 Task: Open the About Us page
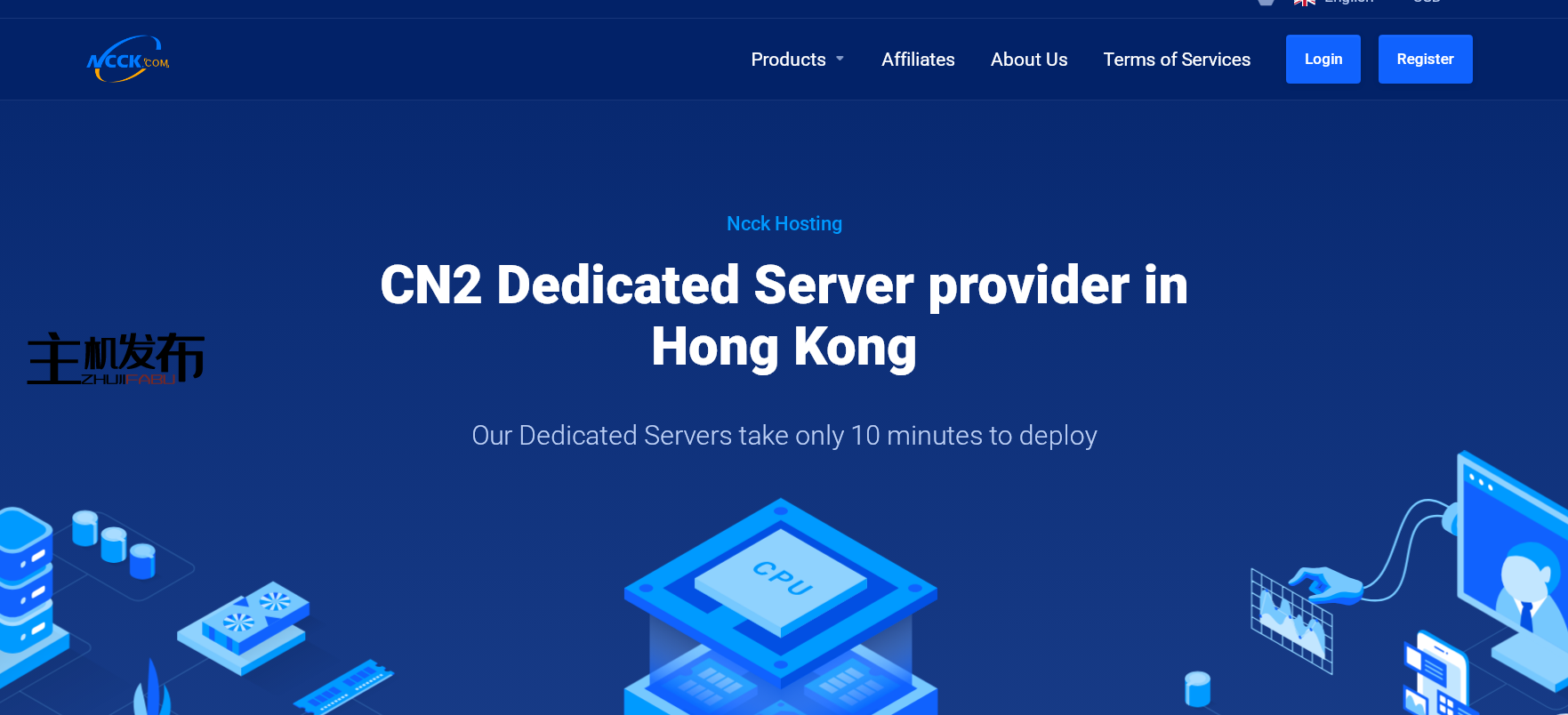pos(1029,60)
